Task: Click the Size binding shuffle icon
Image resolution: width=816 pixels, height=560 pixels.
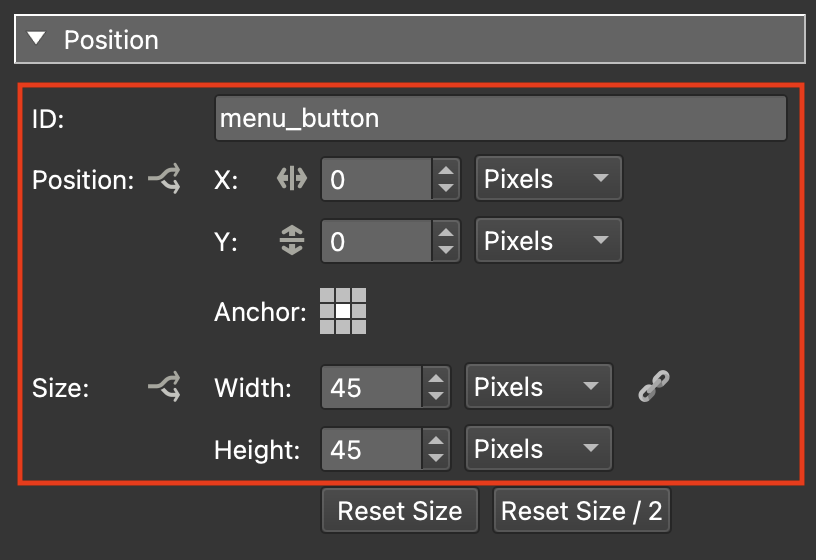Action: click(x=164, y=387)
